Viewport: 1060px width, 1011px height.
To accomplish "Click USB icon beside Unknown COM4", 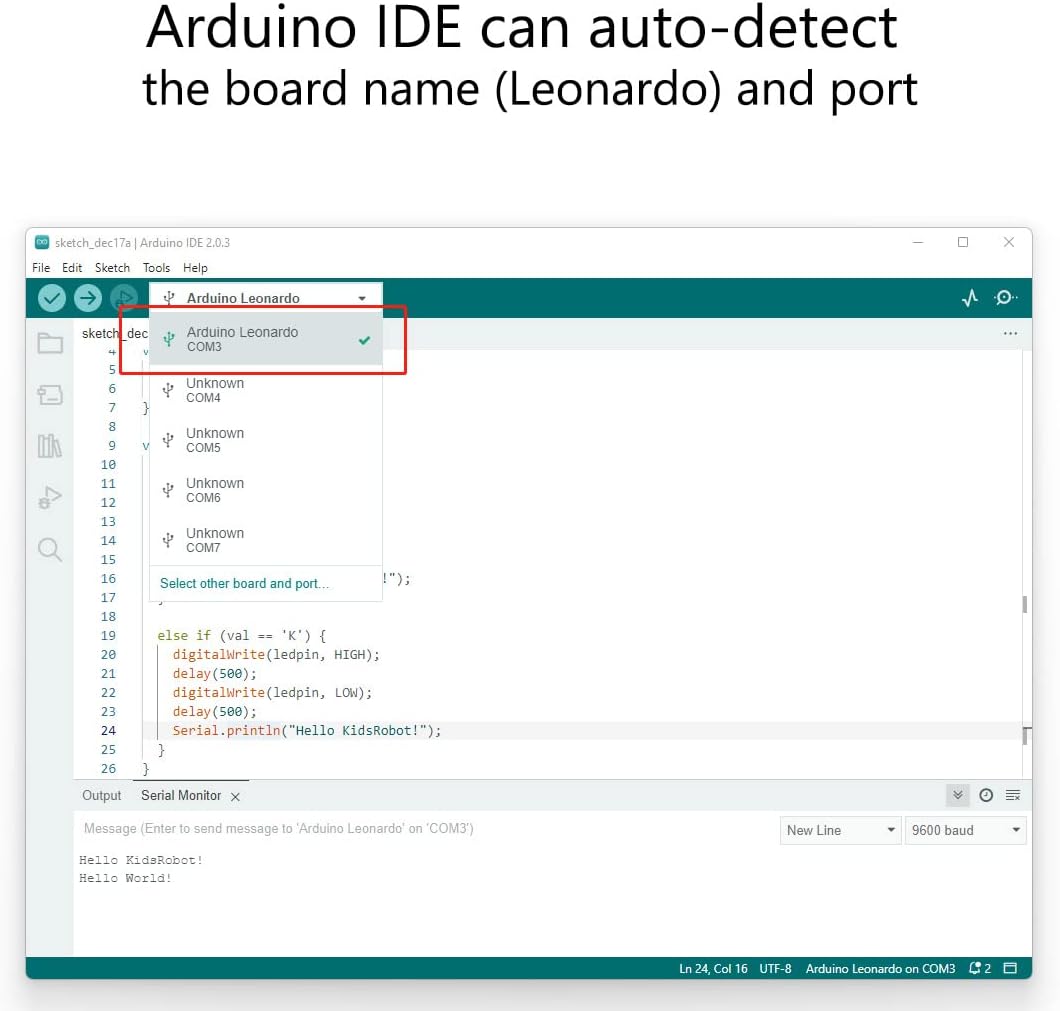I will tap(168, 390).
